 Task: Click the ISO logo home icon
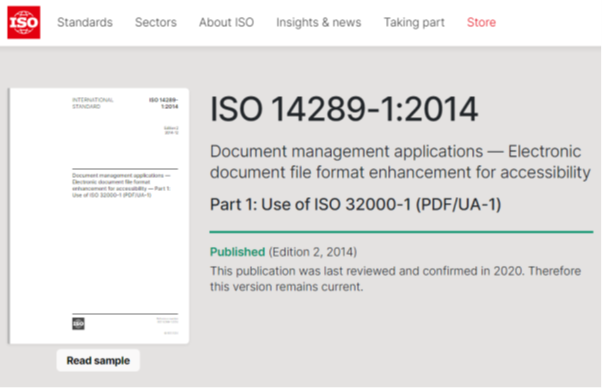(24, 22)
